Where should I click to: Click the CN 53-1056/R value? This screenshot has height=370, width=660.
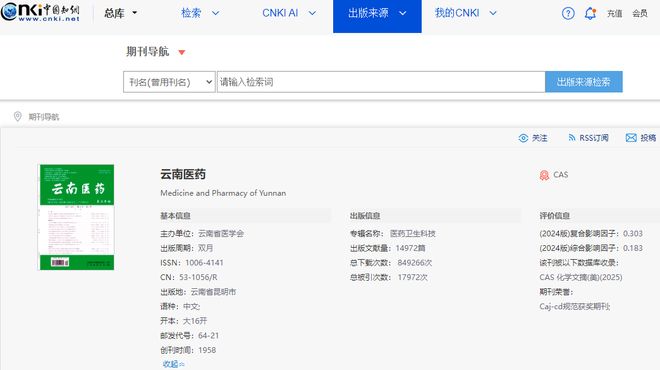(x=198, y=277)
